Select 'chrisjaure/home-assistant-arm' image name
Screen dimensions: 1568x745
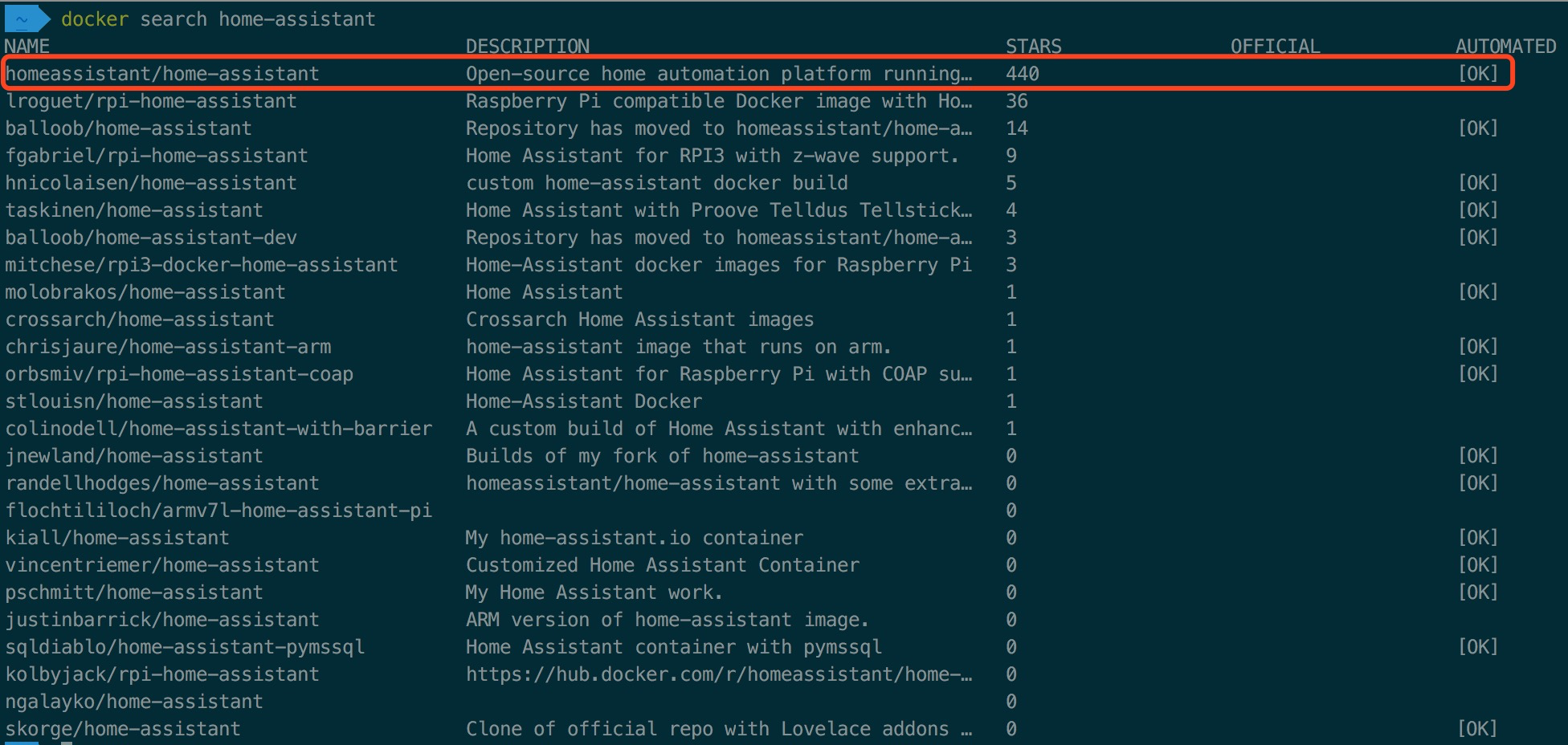coord(168,347)
